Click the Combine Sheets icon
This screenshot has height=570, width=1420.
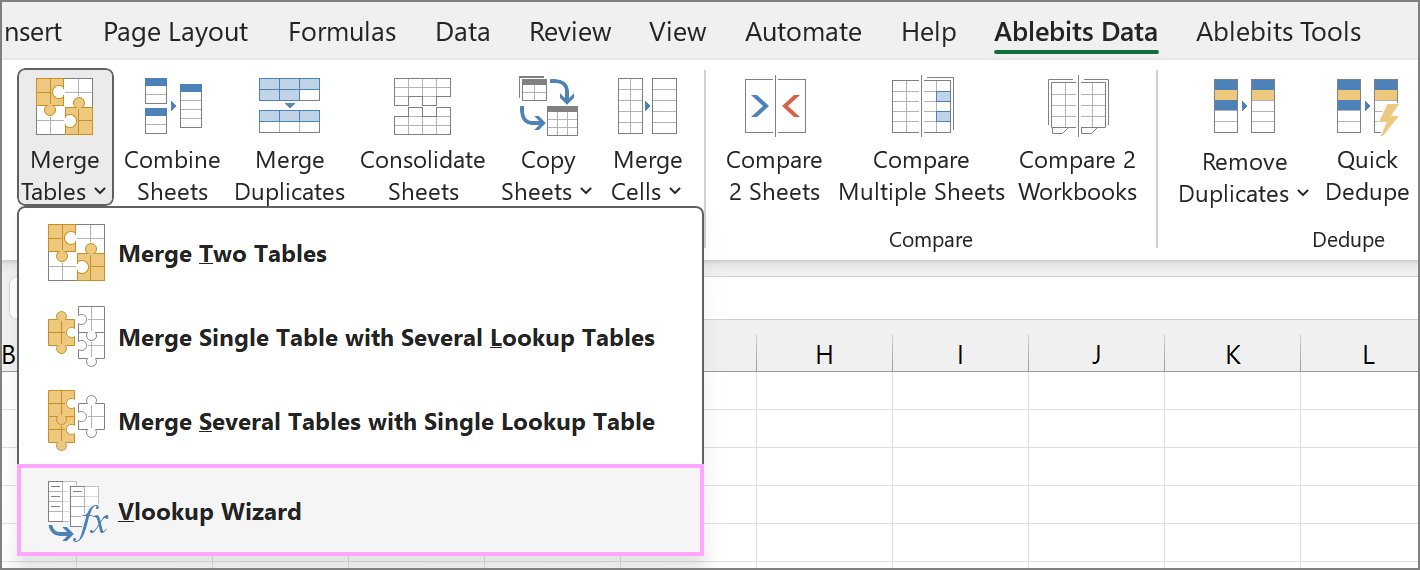pos(173,104)
